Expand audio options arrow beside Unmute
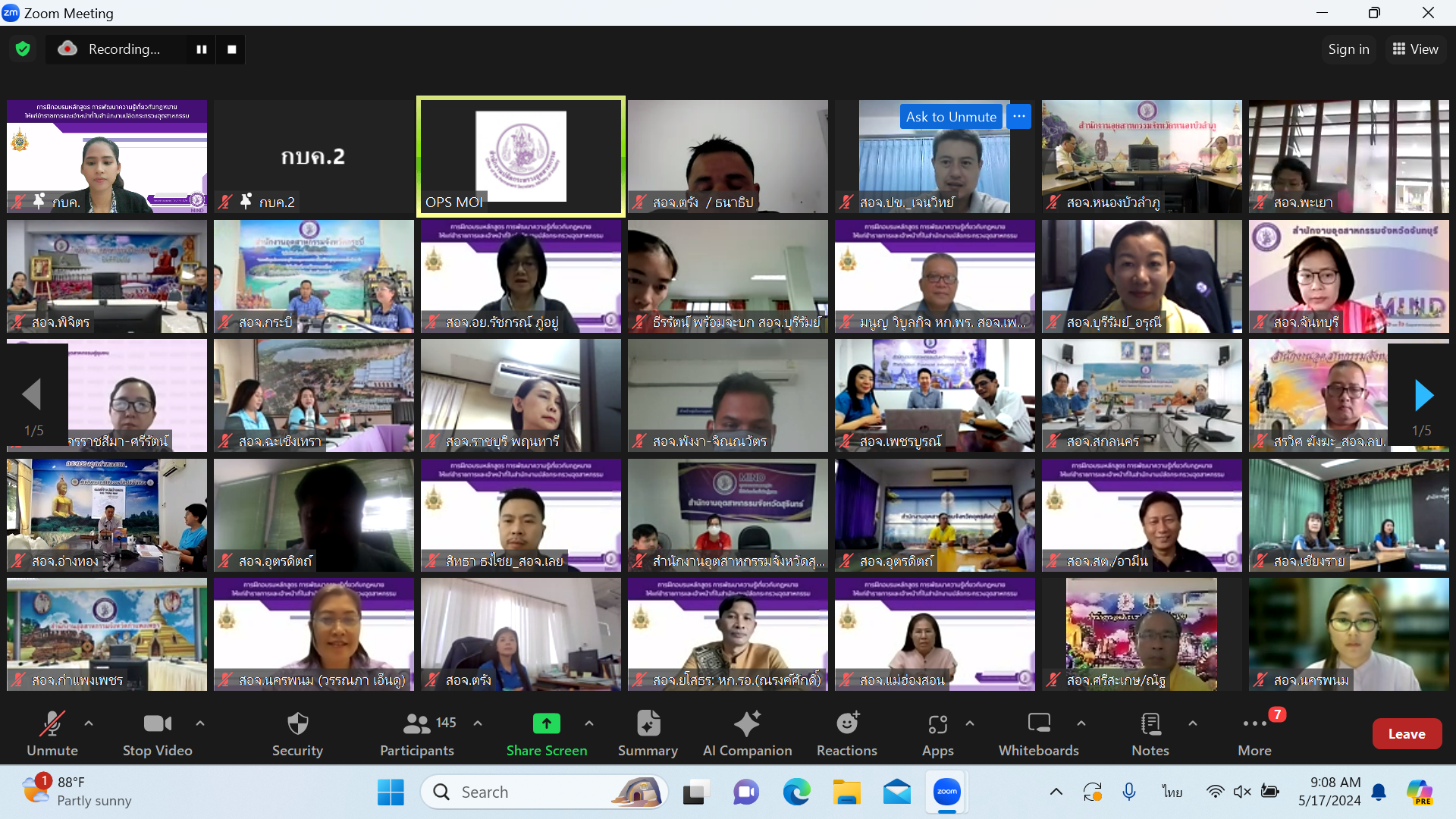The width and height of the screenshot is (1456, 819). point(89,723)
